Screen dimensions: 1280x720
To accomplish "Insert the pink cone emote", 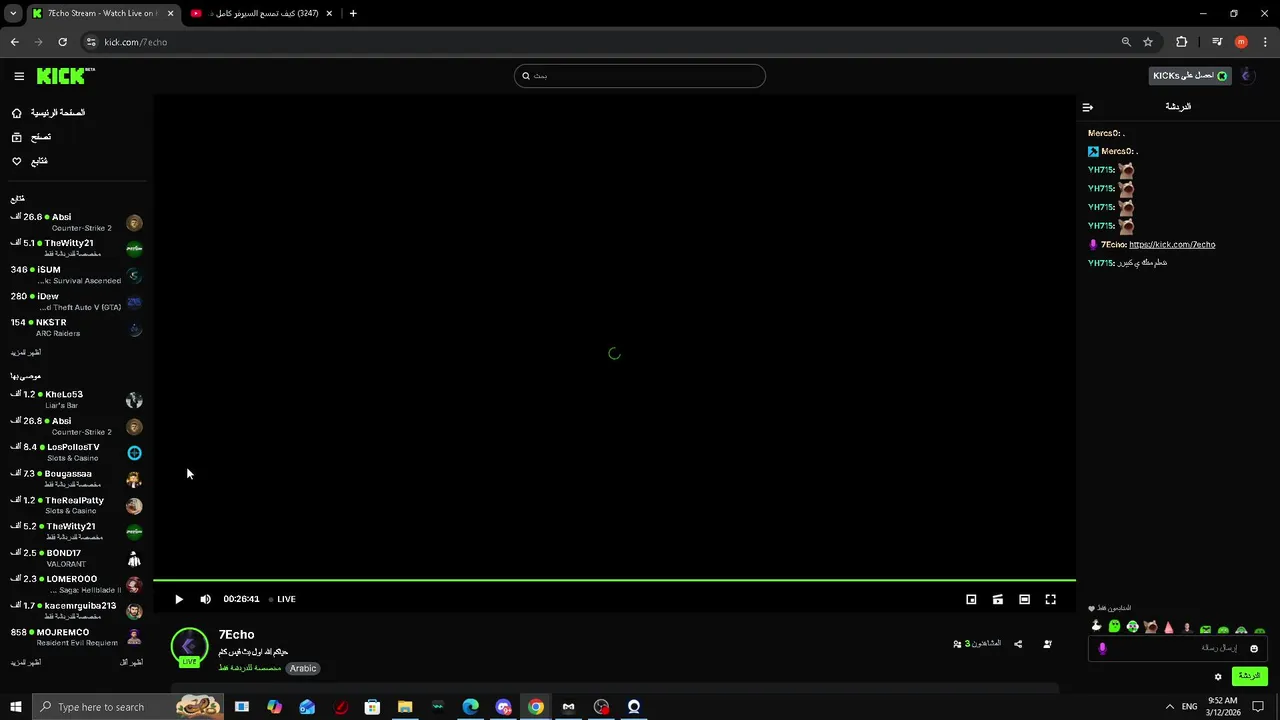I will point(1168,627).
